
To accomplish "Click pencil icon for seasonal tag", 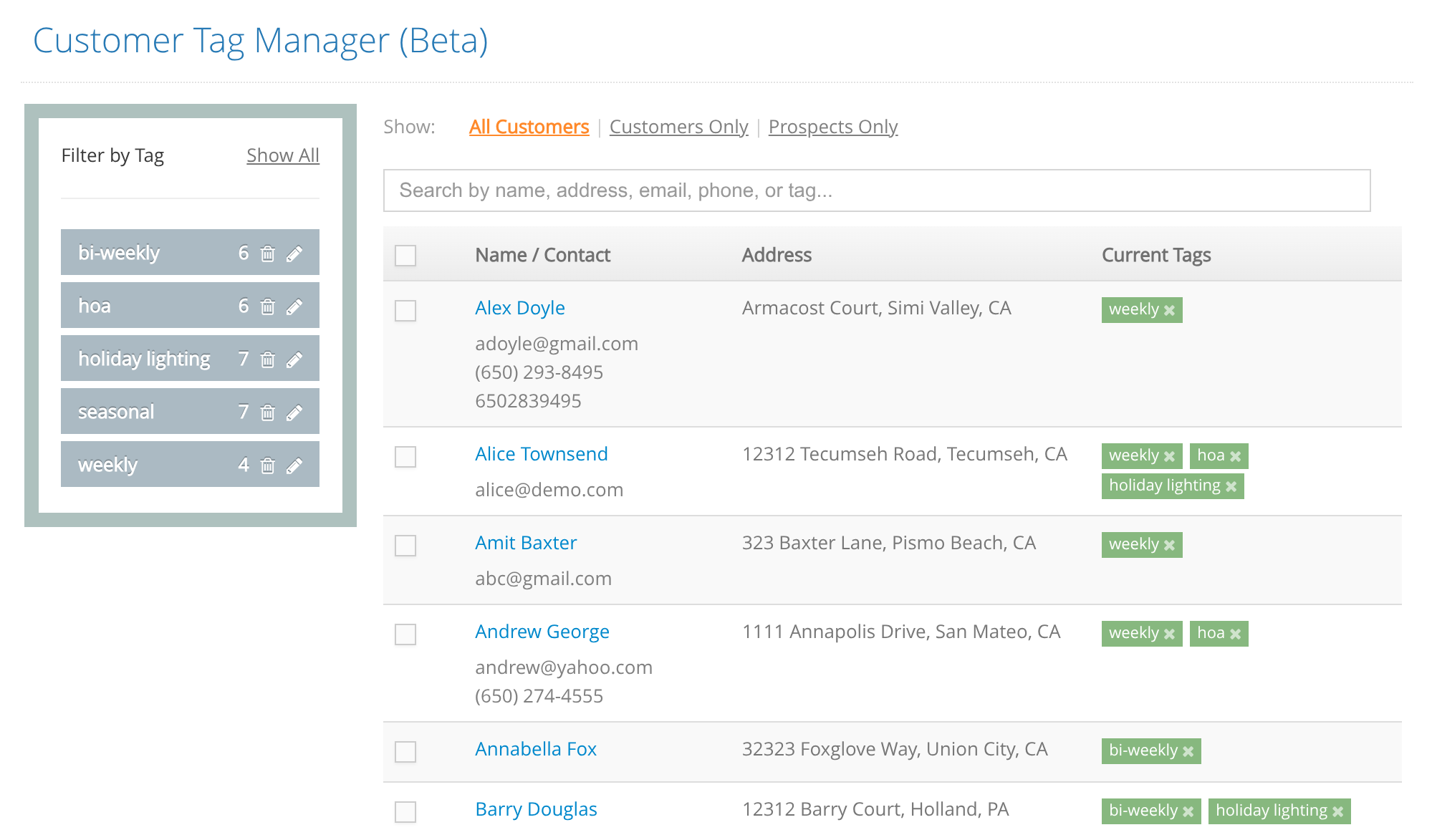I will pyautogui.click(x=294, y=412).
